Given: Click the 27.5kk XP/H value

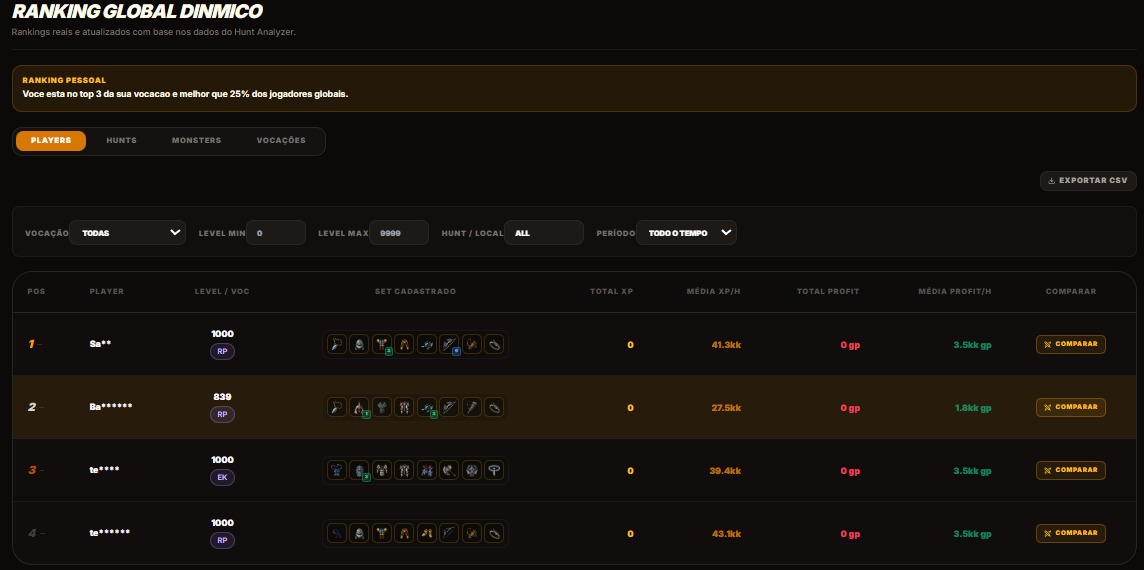Looking at the screenshot, I should (x=726, y=408).
